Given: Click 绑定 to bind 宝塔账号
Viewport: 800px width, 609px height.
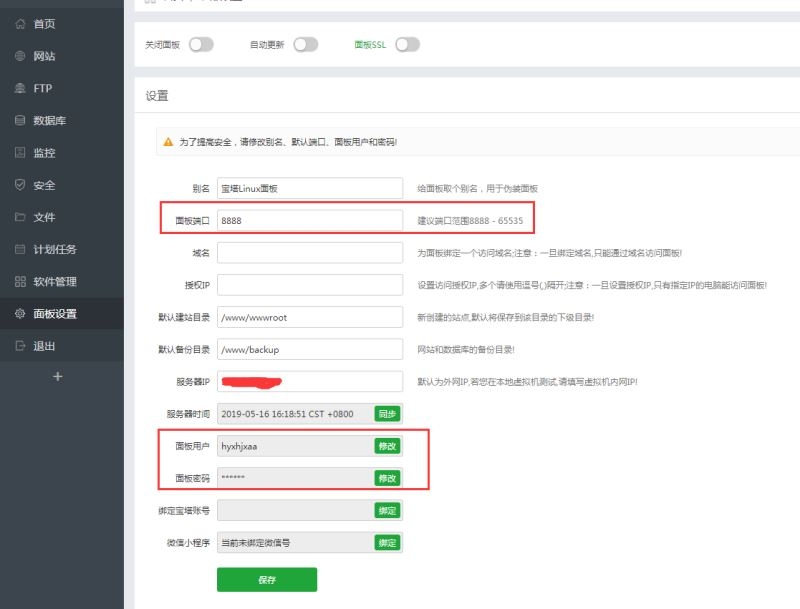Looking at the screenshot, I should [388, 510].
